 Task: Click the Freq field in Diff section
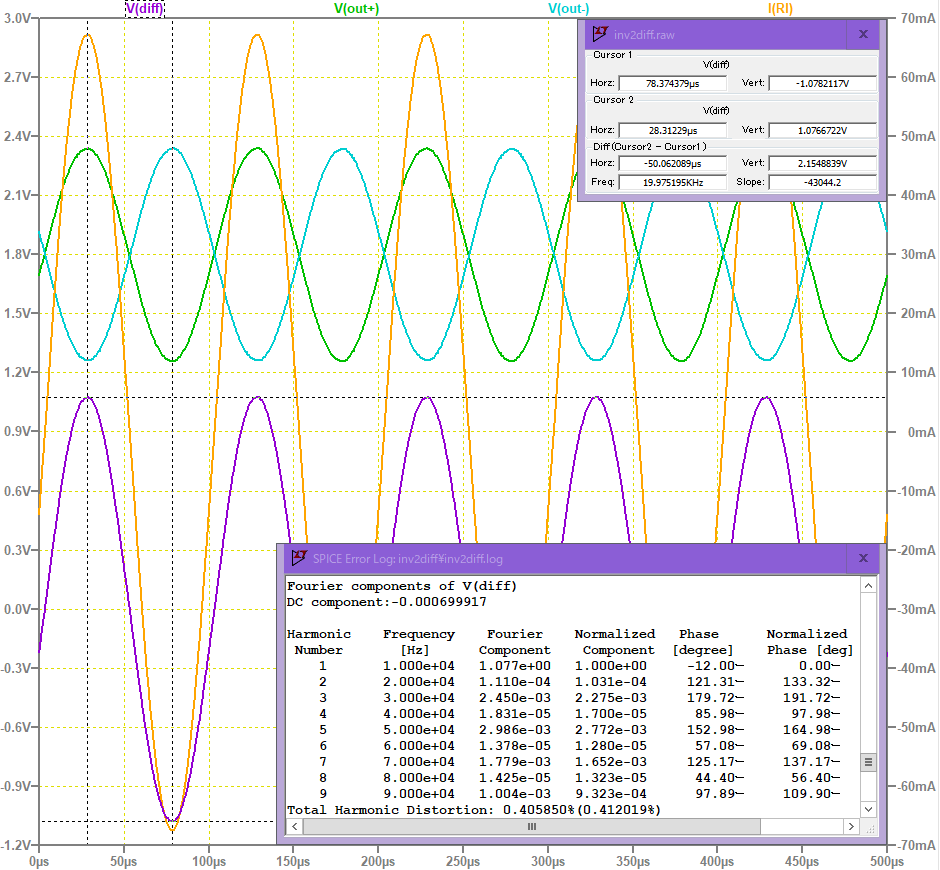[672, 182]
